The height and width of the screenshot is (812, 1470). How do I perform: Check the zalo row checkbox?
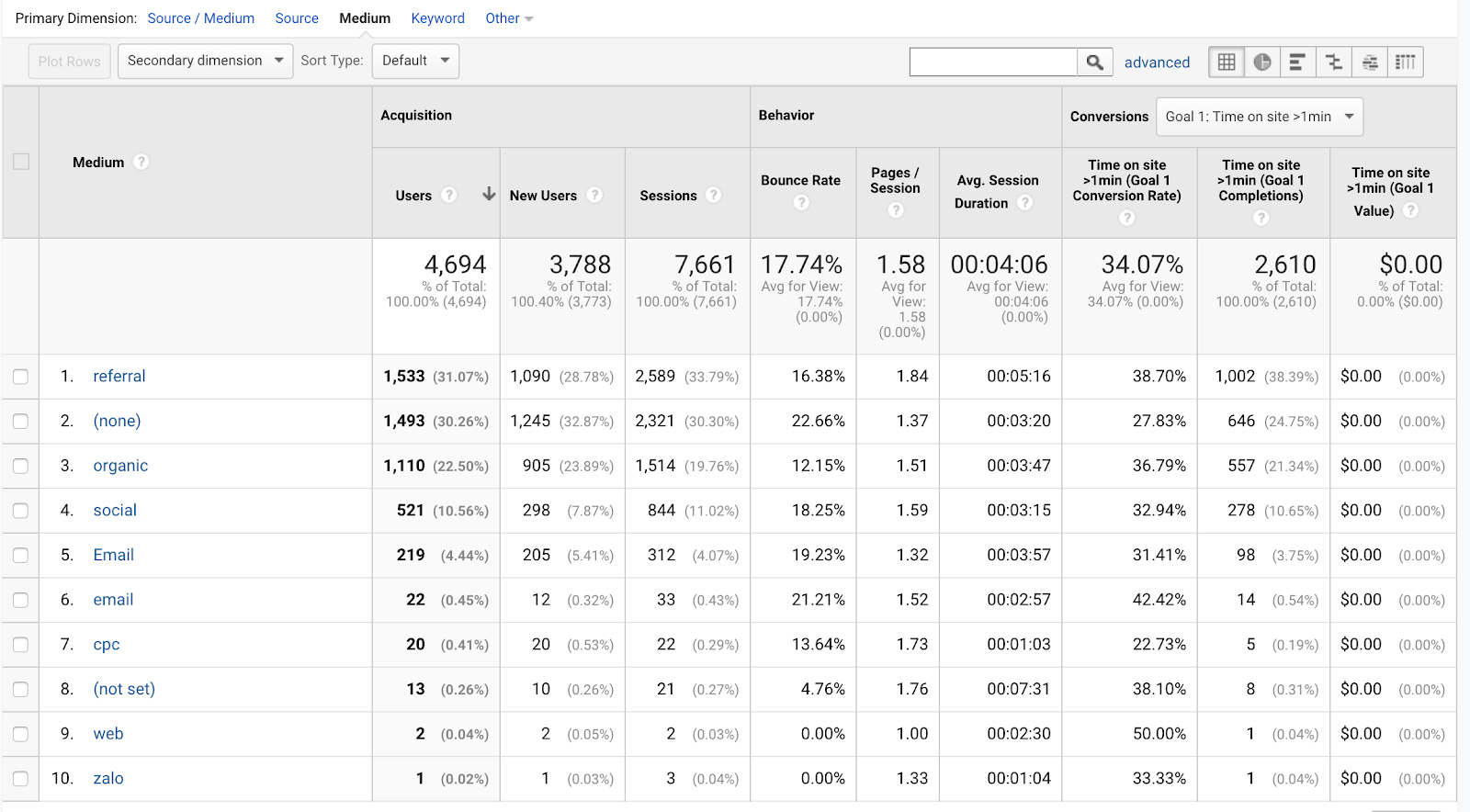pos(21,779)
